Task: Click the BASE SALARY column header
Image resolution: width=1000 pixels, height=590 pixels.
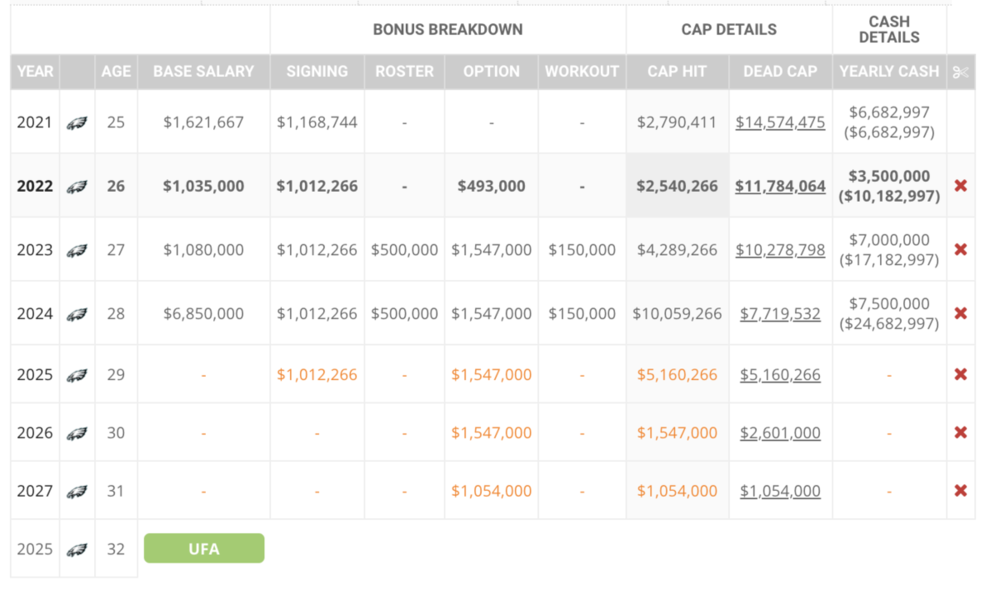Action: point(203,72)
